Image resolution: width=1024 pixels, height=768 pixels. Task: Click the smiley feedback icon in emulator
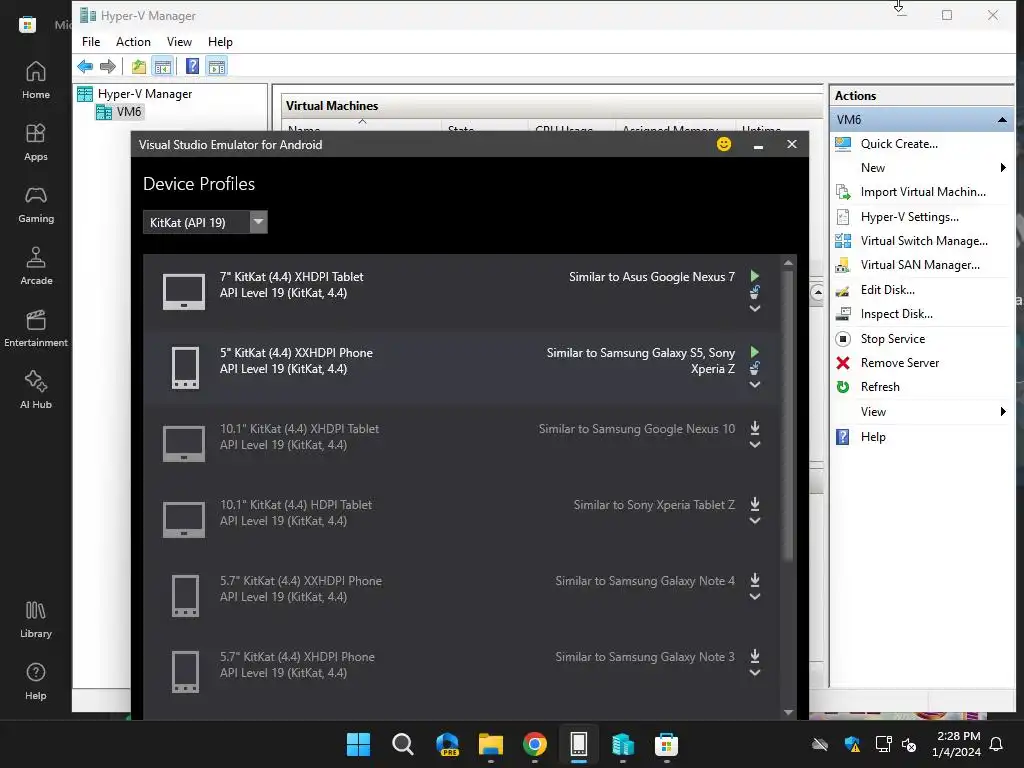click(x=724, y=144)
